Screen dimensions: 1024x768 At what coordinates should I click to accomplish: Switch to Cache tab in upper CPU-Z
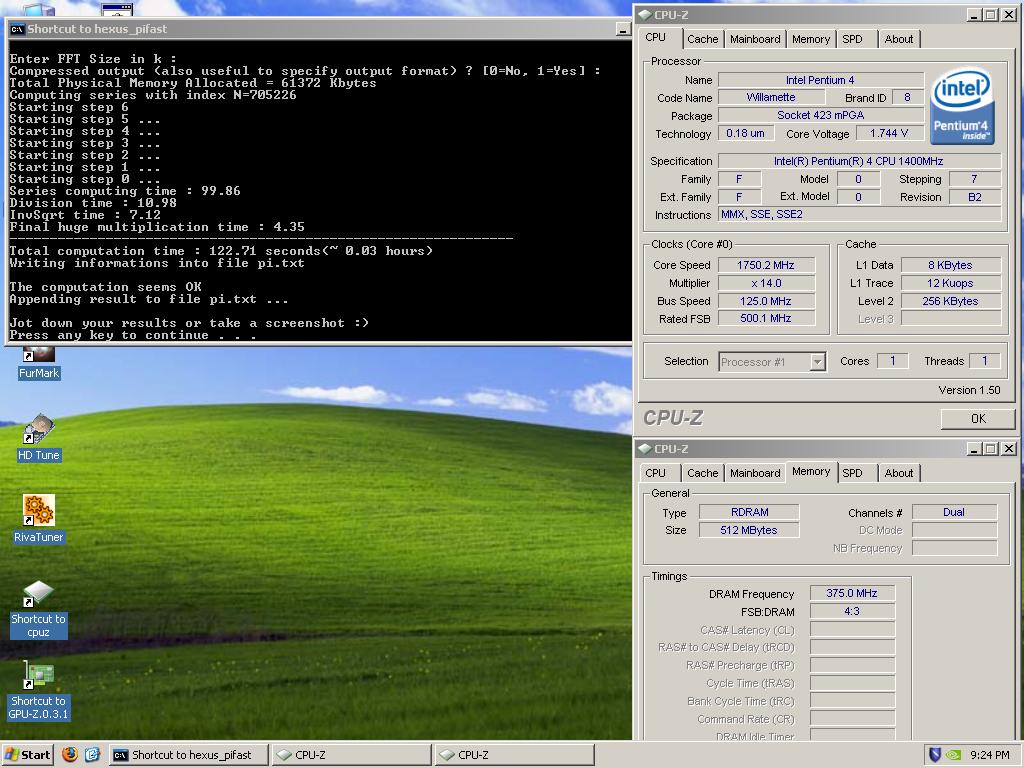702,39
